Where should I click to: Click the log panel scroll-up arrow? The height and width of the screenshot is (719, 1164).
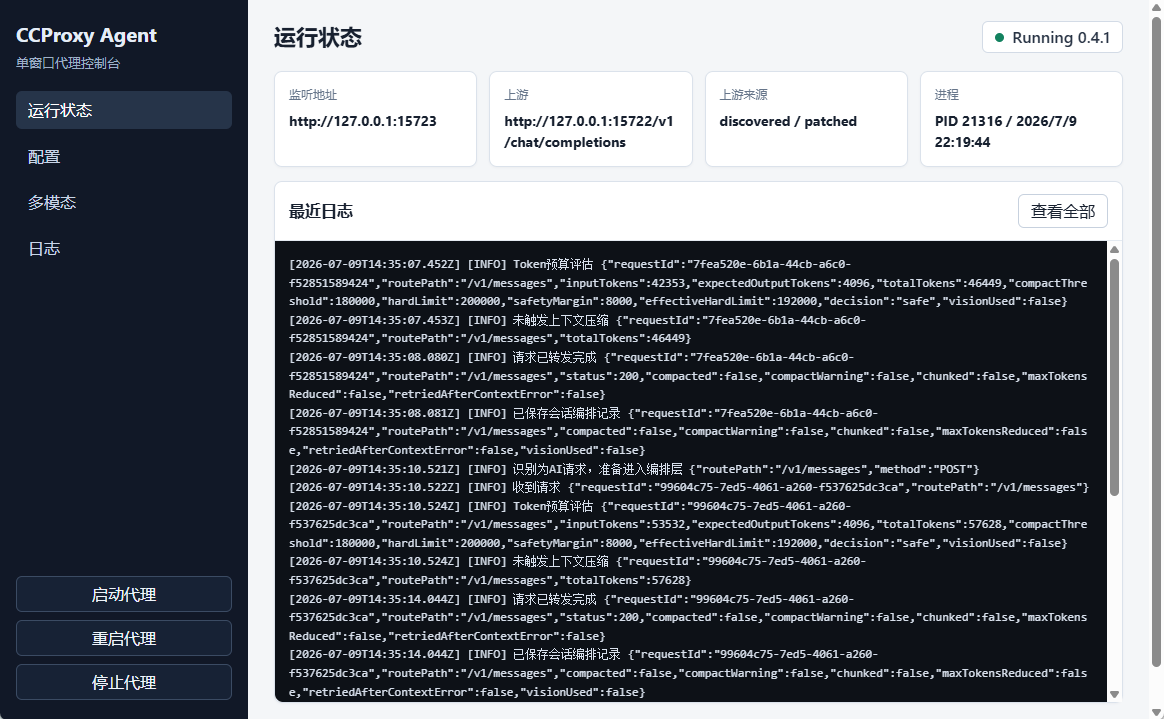1114,250
